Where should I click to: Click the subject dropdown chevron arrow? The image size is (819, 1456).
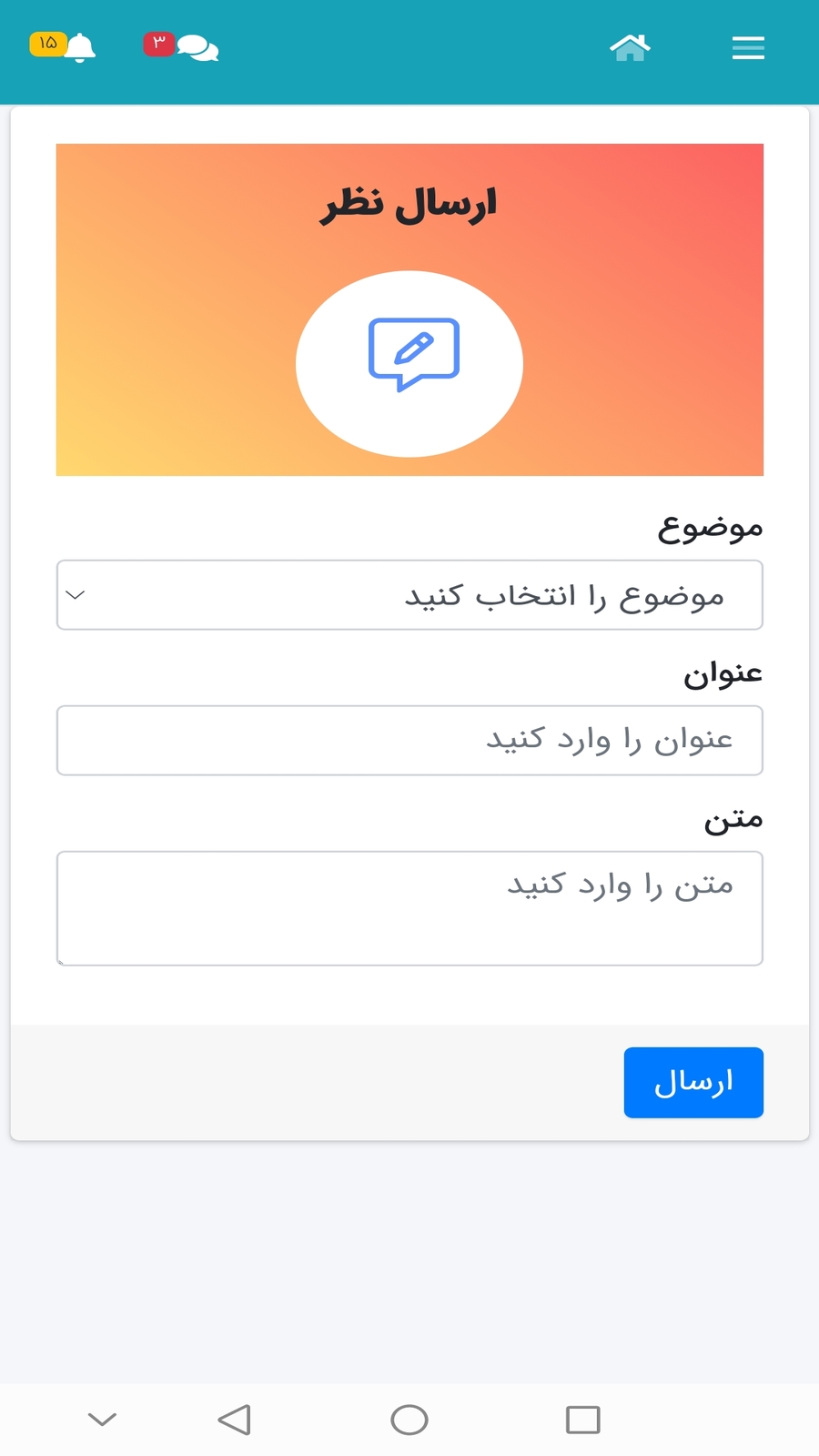point(76,595)
